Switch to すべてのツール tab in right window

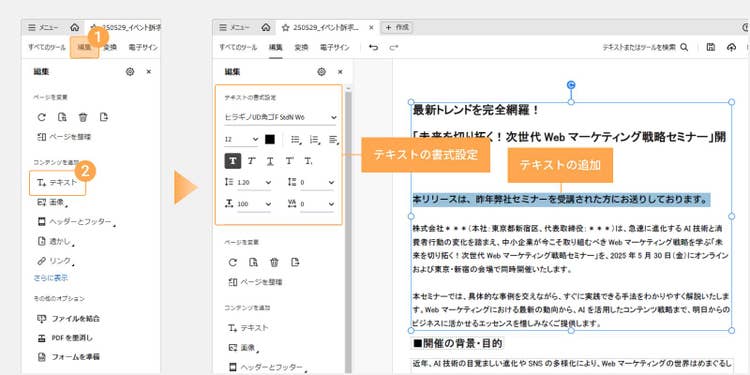click(238, 47)
